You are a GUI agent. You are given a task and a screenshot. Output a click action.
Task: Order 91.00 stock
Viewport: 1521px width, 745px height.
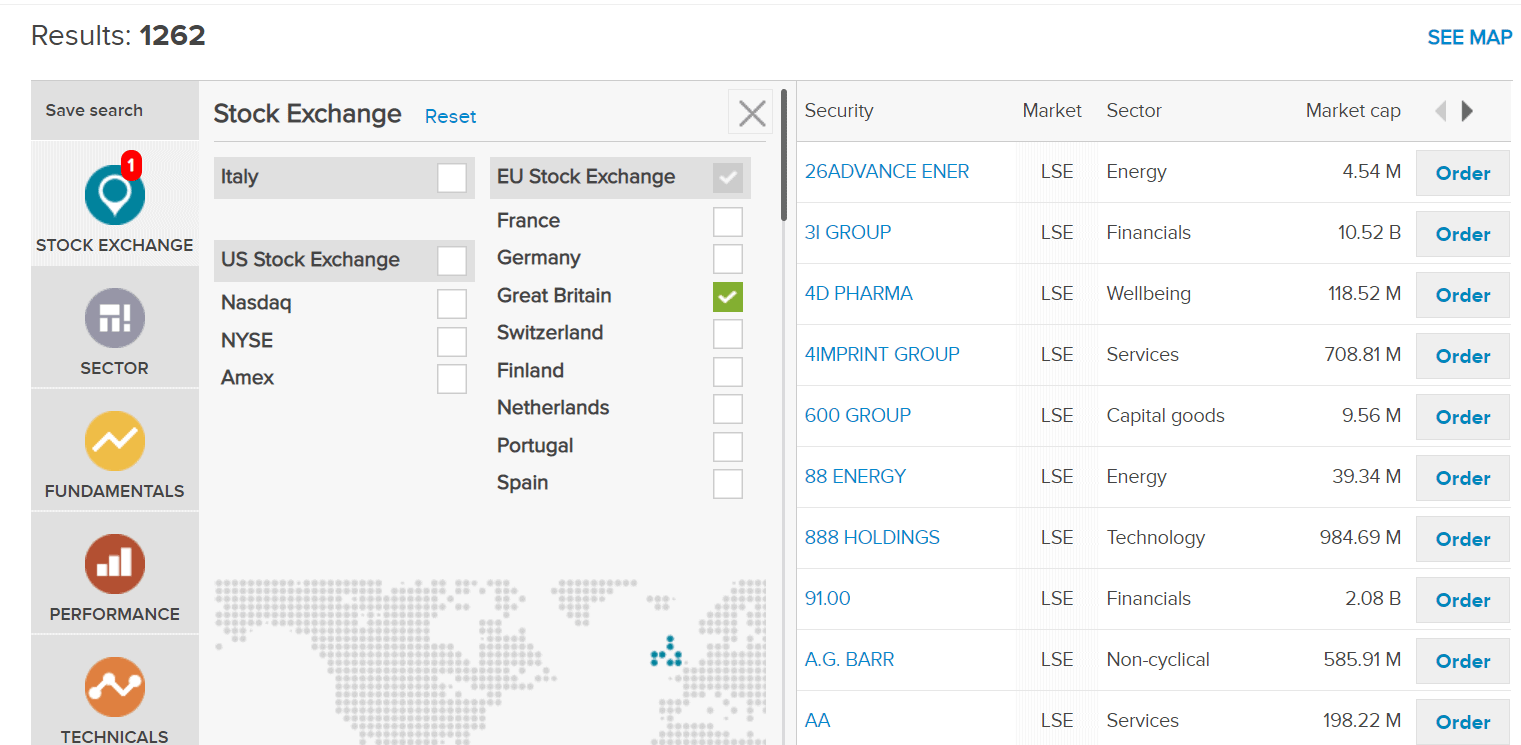click(1463, 600)
